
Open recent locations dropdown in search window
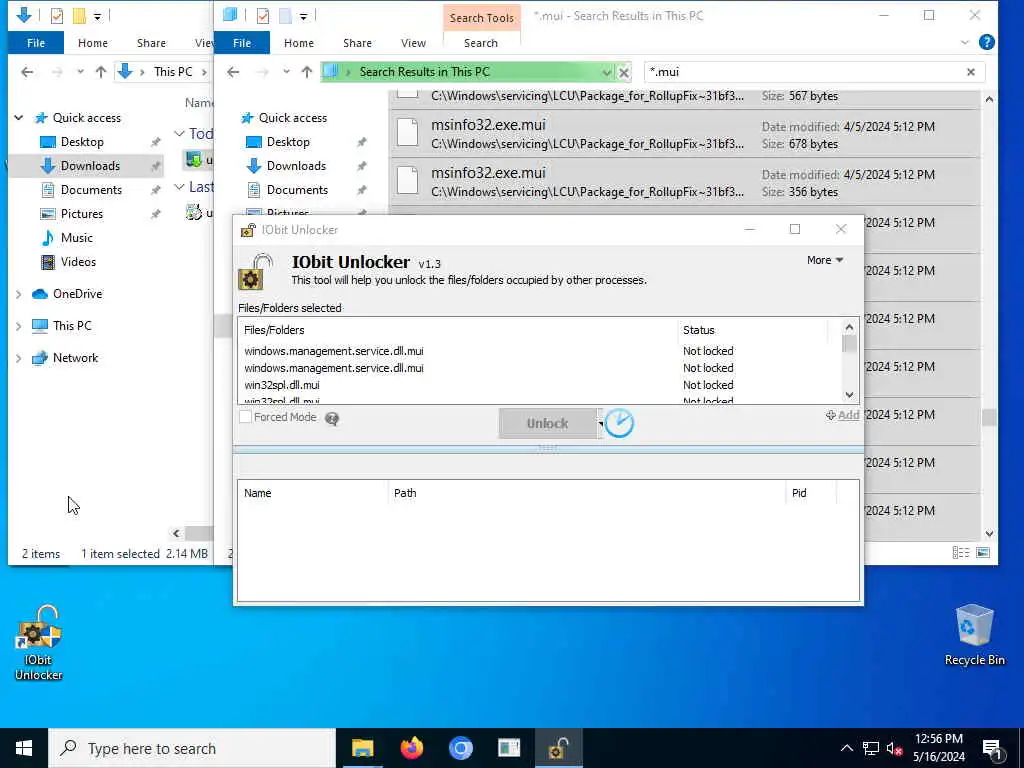pos(286,72)
